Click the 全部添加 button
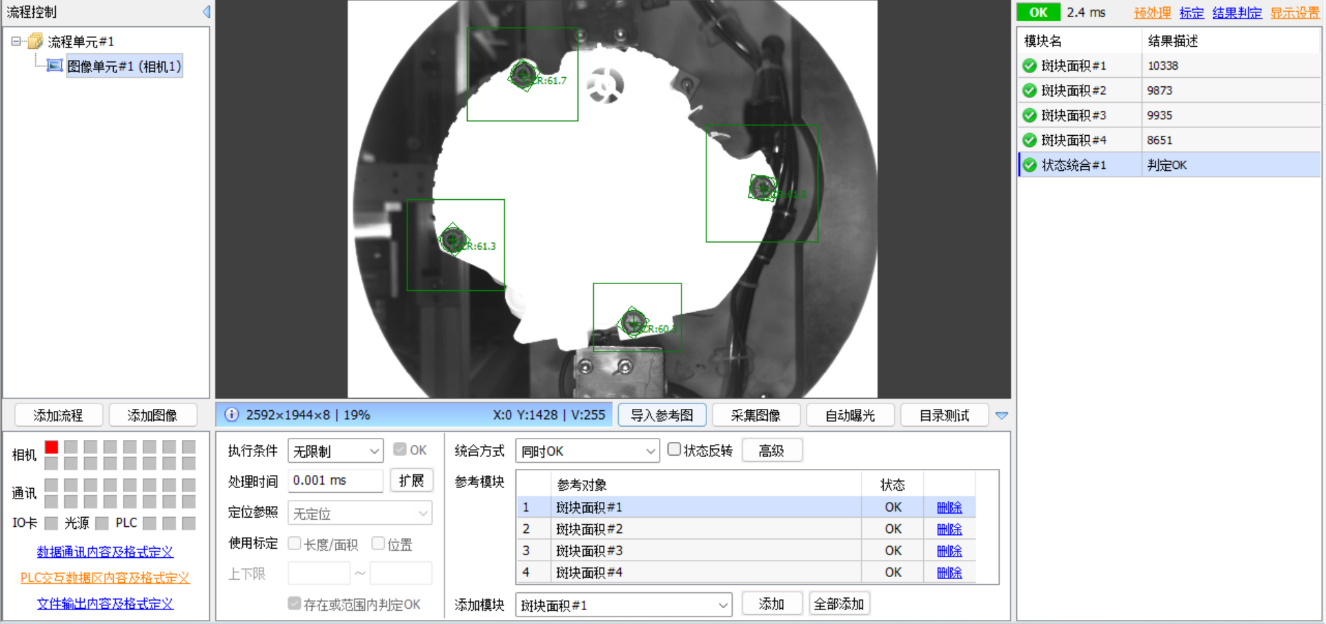 pos(839,604)
